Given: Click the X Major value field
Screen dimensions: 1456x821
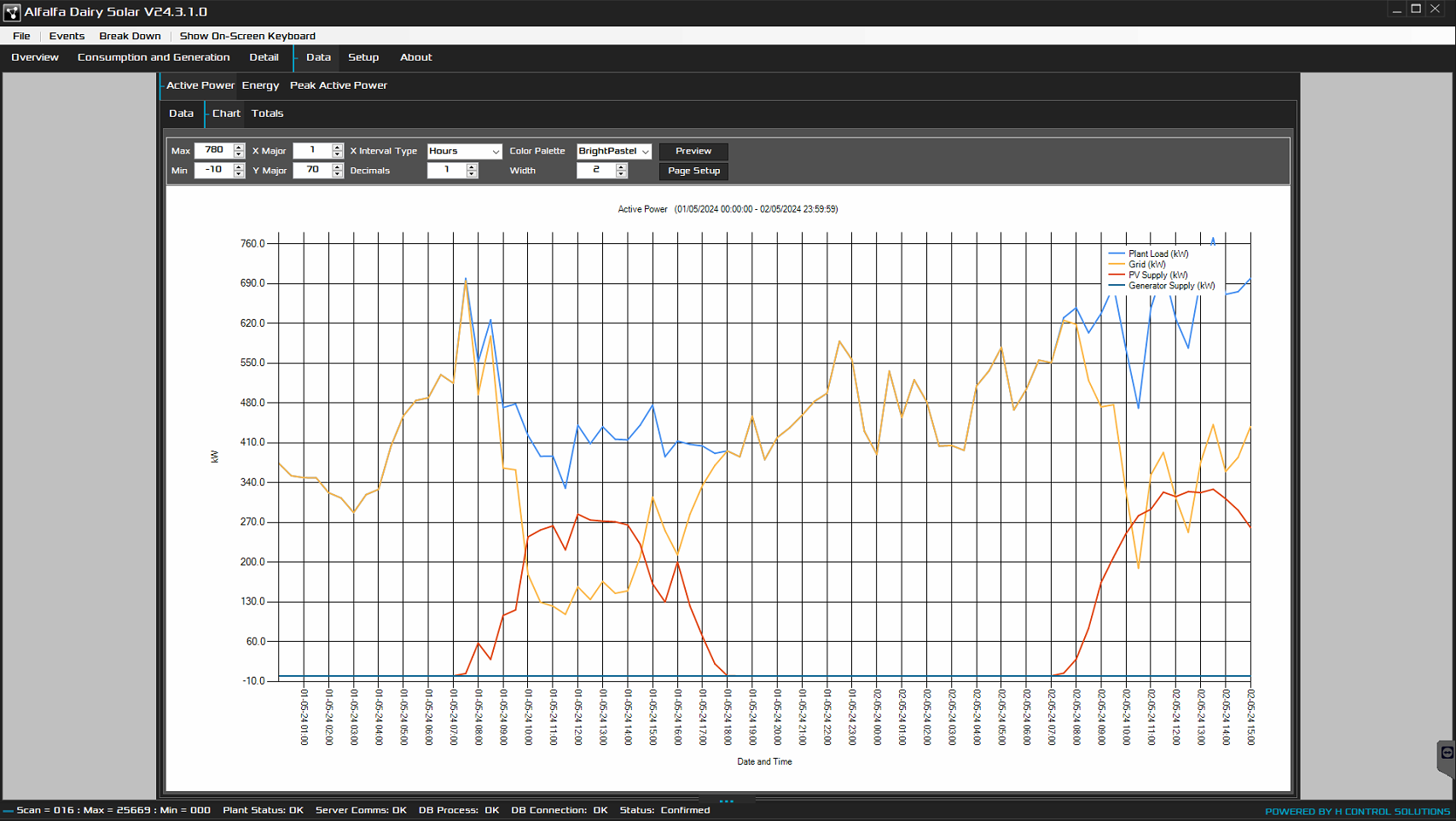Looking at the screenshot, I should 312,150.
